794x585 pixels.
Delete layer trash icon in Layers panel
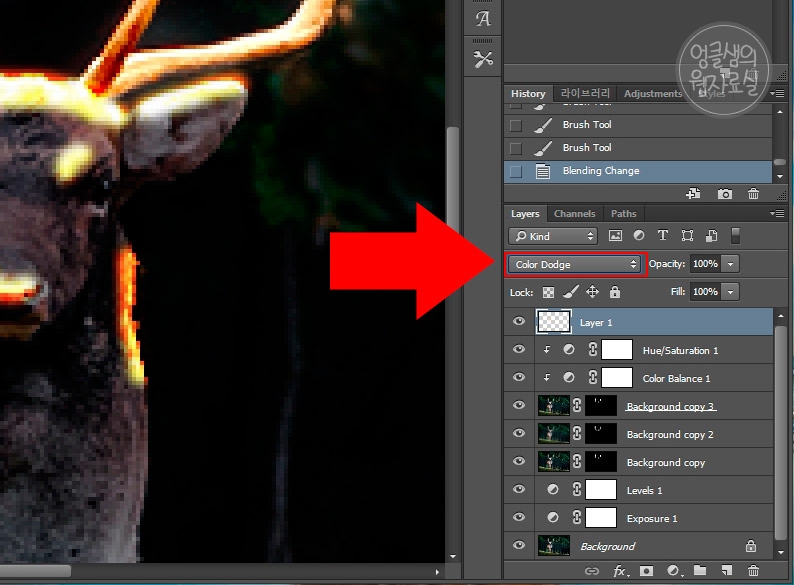tap(753, 571)
